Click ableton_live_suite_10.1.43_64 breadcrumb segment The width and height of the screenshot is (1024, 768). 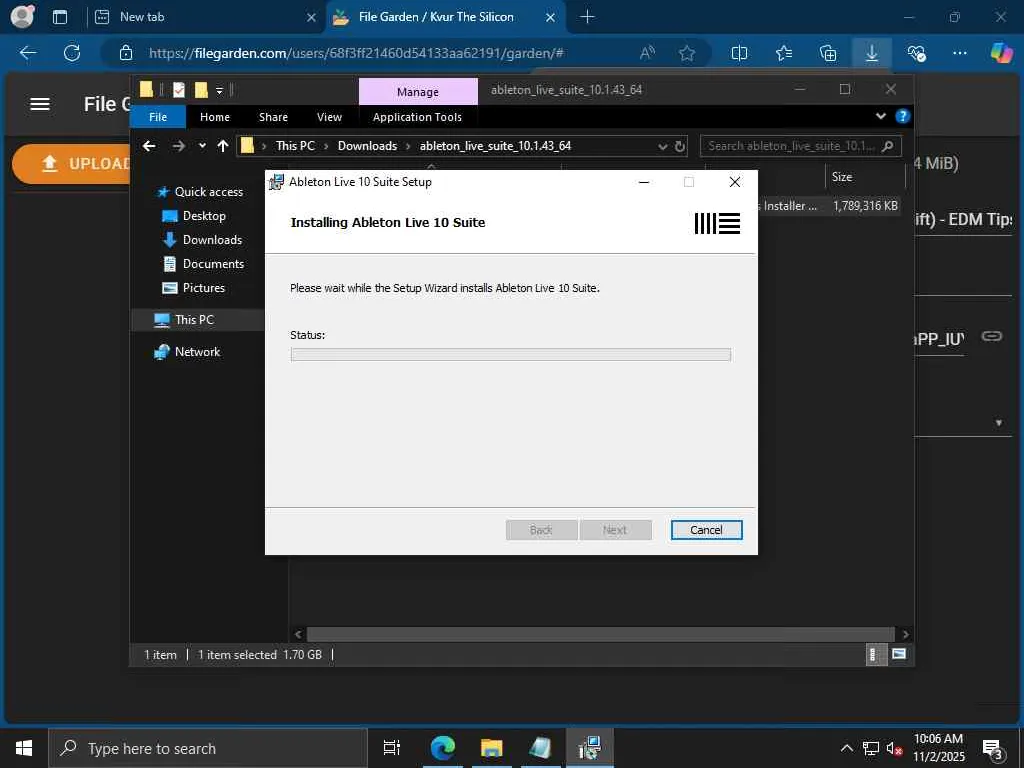[x=495, y=146]
